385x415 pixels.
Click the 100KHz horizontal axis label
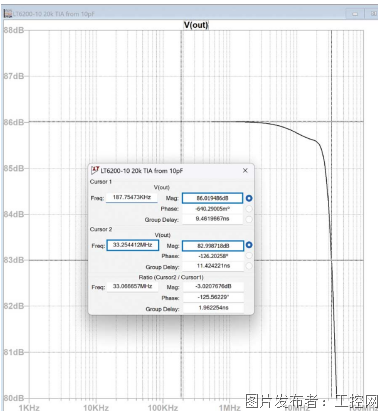[x=163, y=408]
